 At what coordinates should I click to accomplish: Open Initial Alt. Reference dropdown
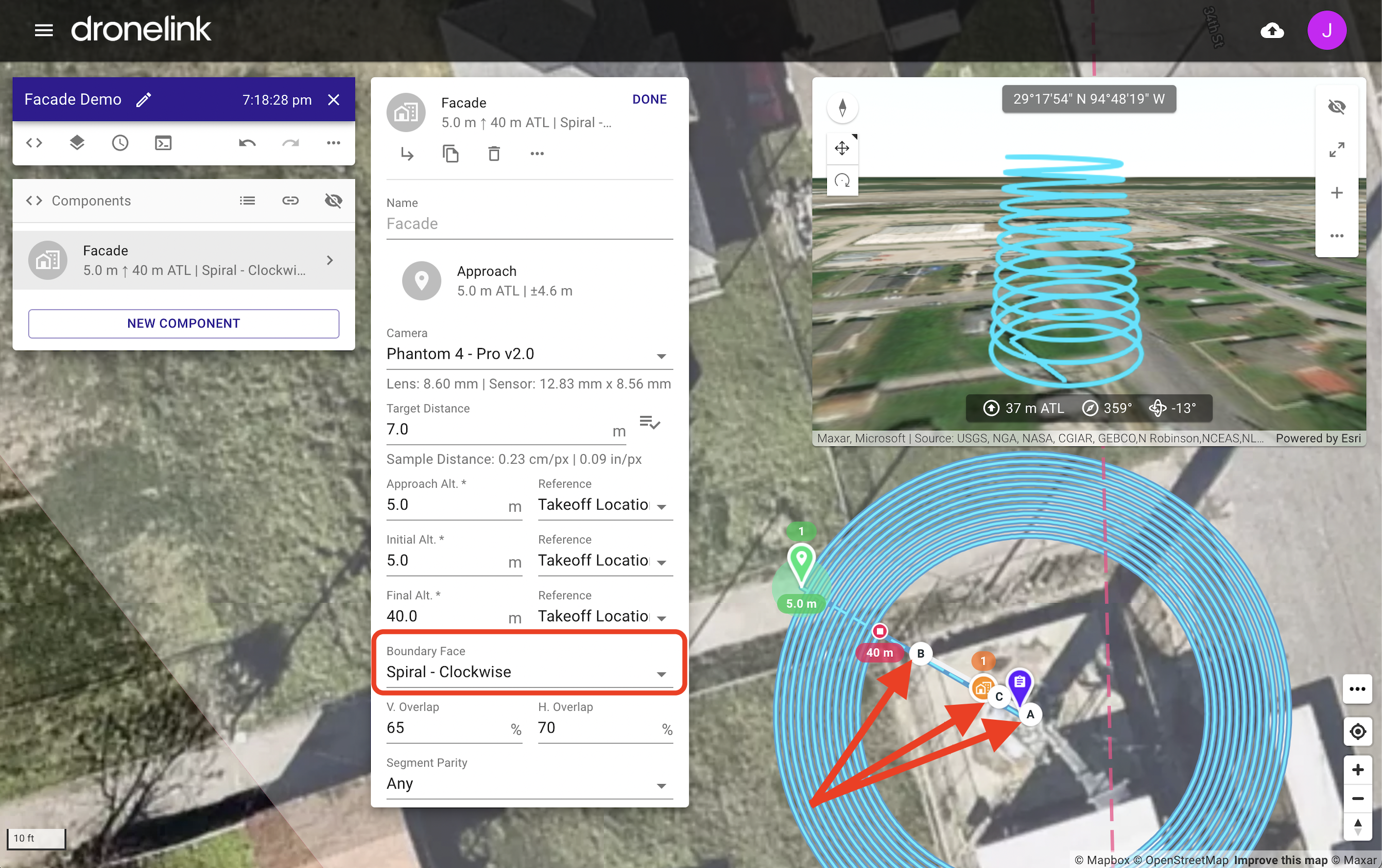point(605,561)
